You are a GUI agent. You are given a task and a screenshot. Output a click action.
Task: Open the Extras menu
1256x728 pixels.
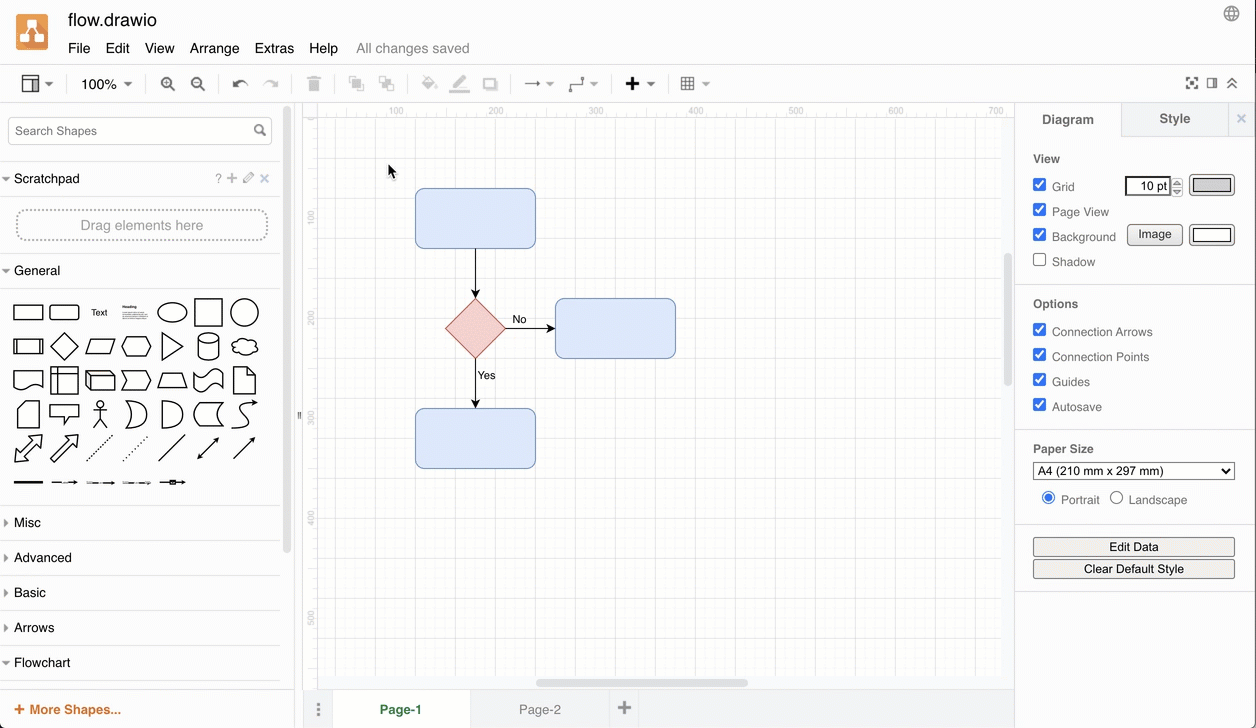pos(274,47)
